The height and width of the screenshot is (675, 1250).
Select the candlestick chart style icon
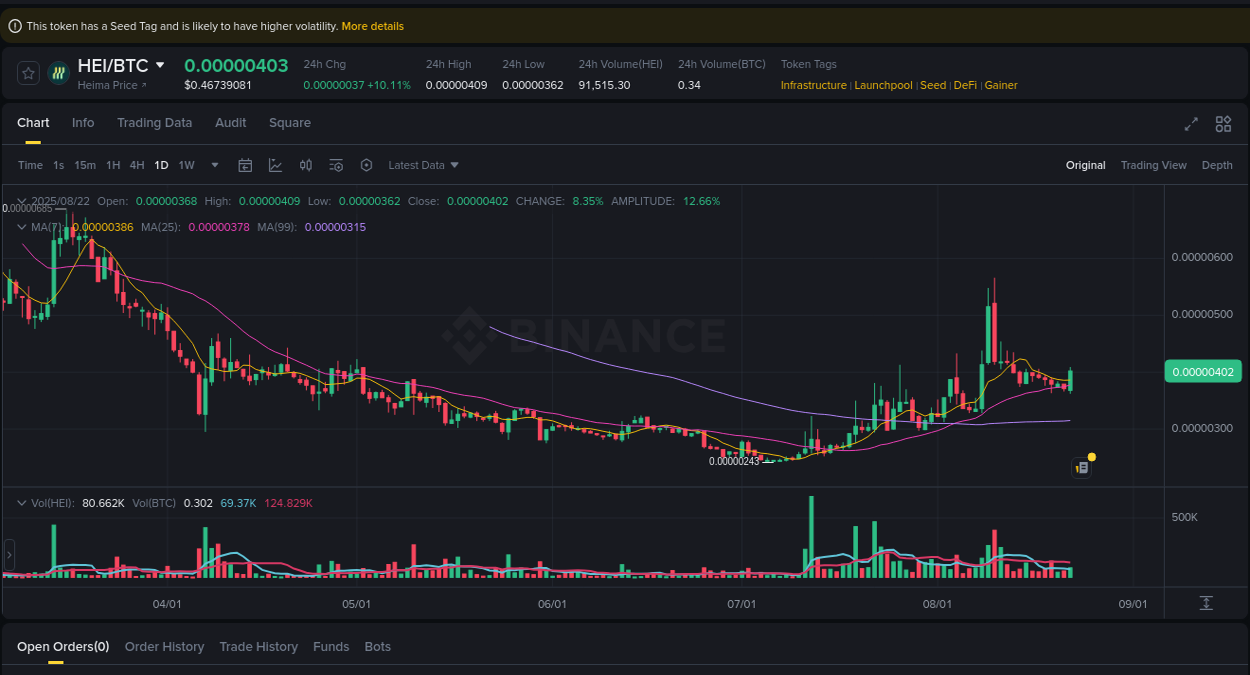click(306, 165)
